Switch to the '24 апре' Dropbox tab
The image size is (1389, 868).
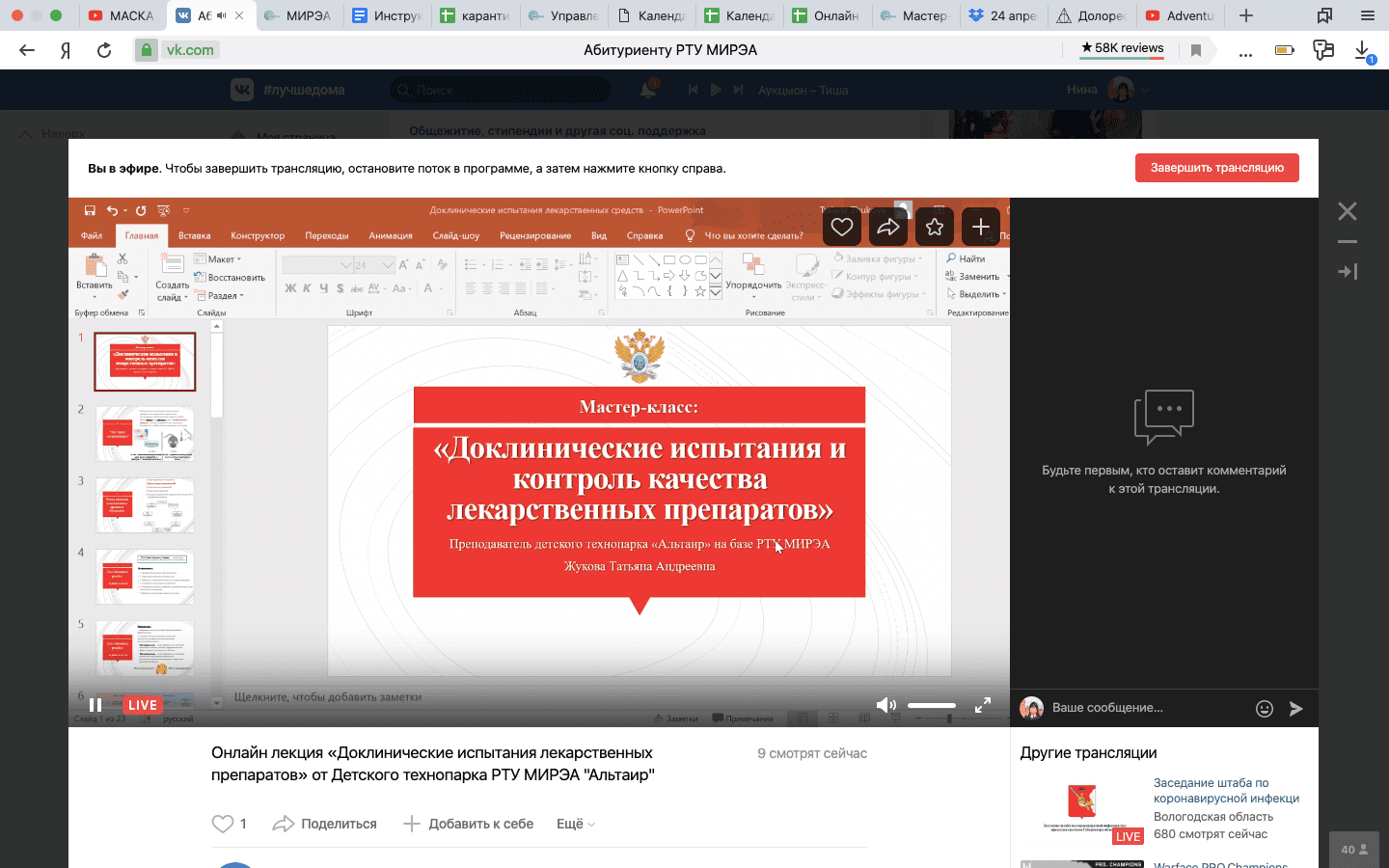[x=1004, y=15]
